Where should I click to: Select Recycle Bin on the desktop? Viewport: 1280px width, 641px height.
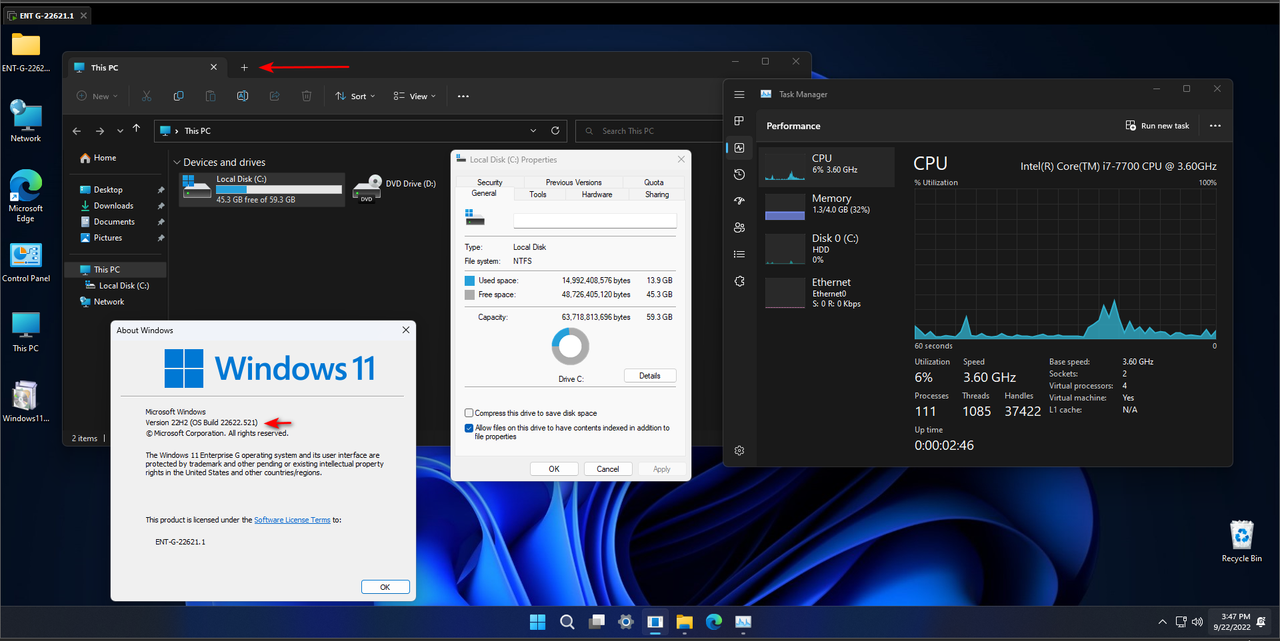pos(1241,541)
